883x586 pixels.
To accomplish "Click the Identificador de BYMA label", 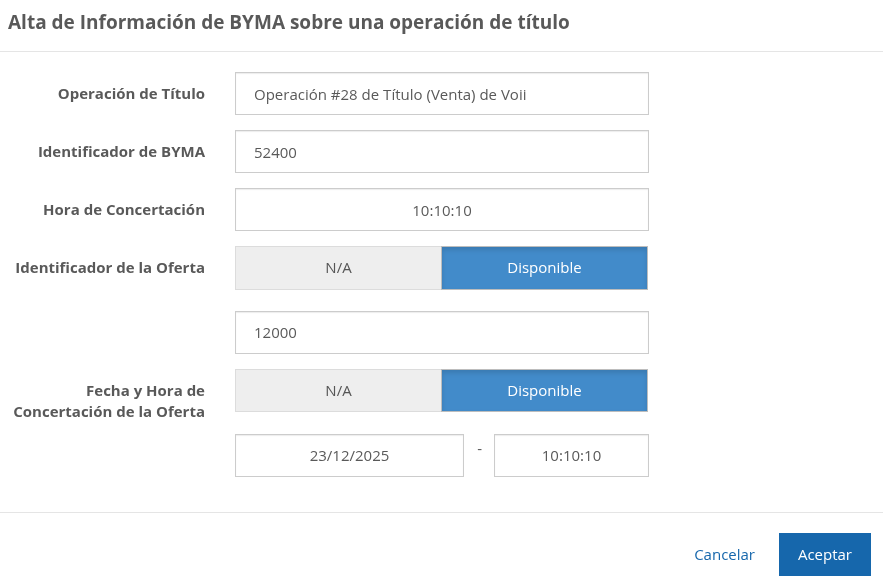I will click(121, 152).
